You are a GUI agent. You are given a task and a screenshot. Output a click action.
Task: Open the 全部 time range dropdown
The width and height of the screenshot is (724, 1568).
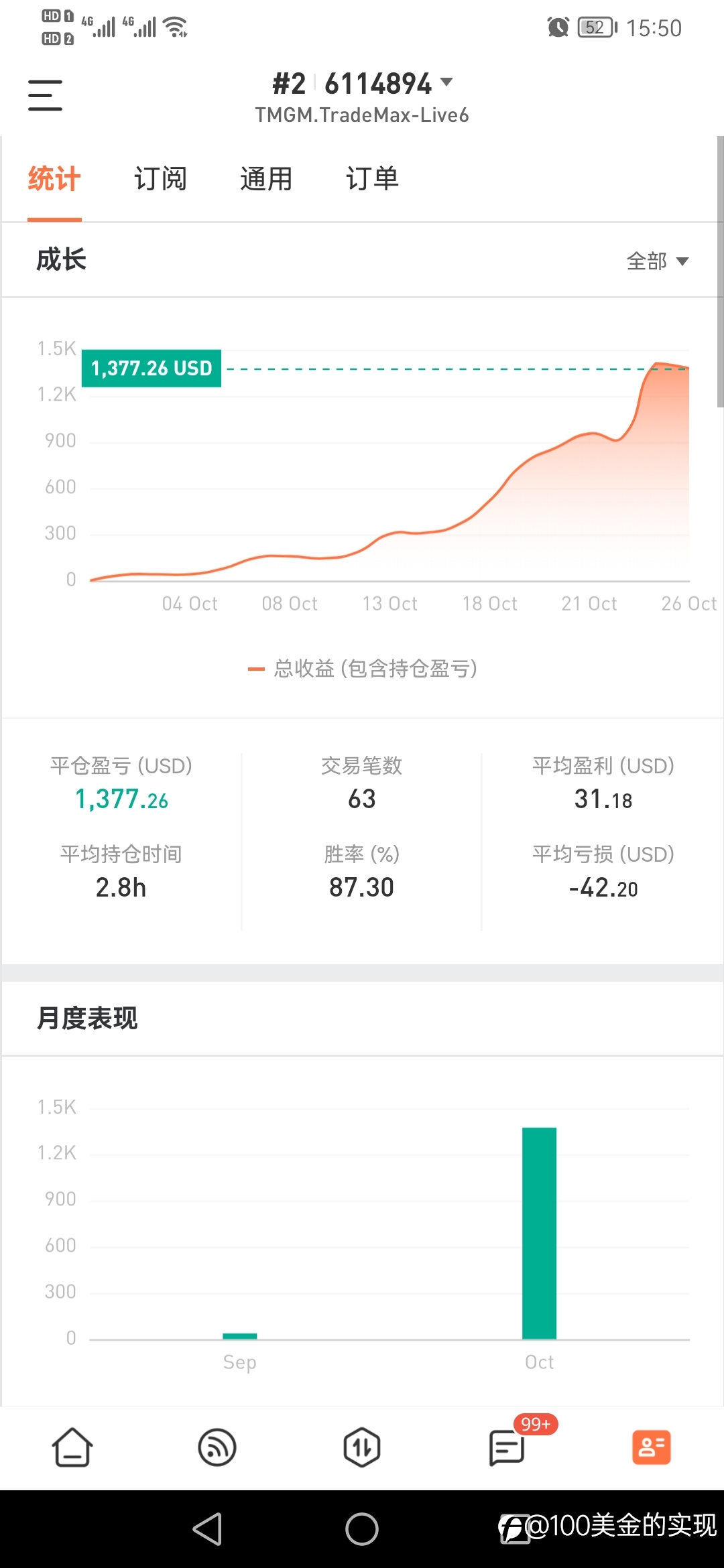coord(657,261)
